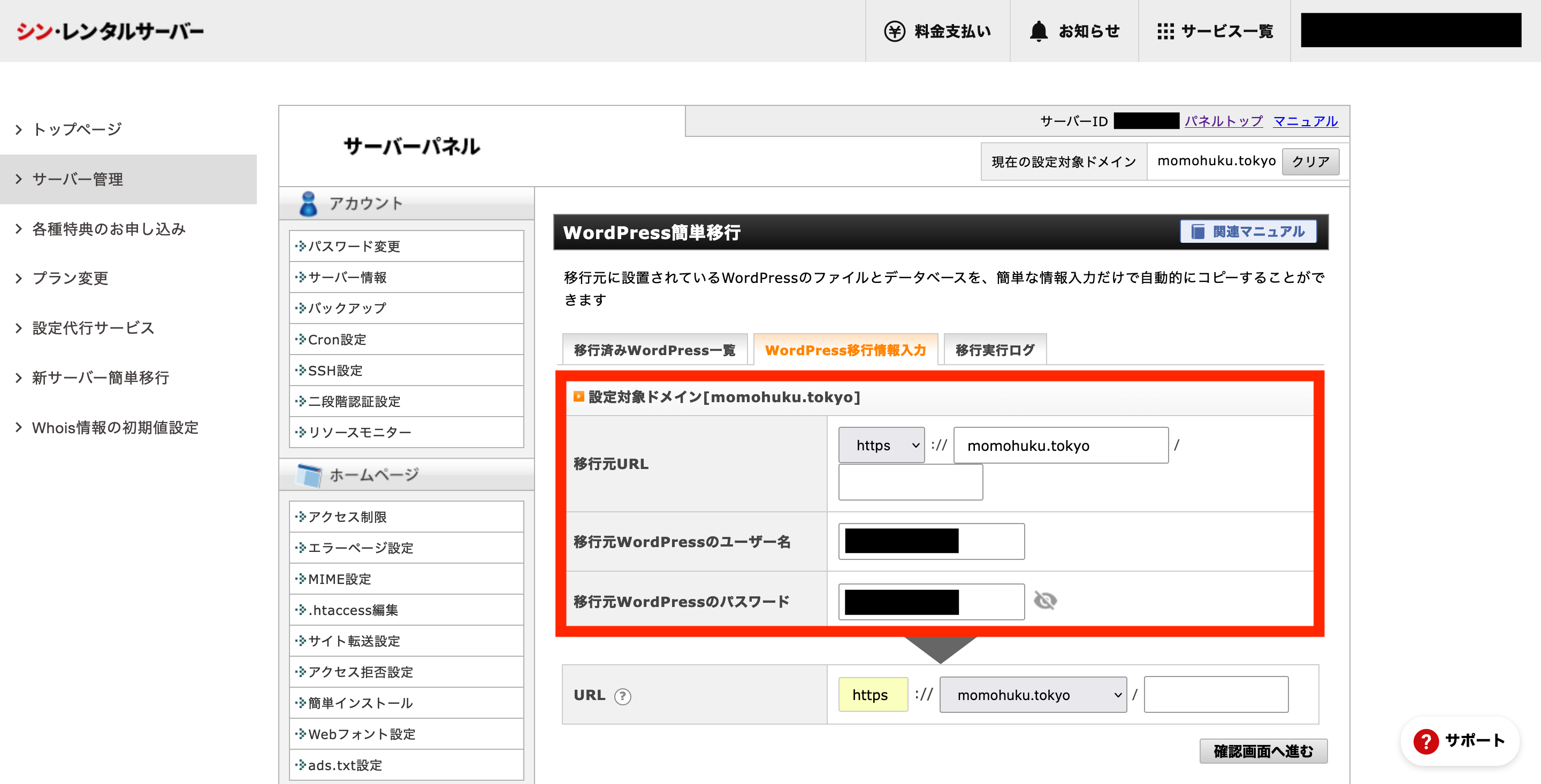1541x784 pixels.
Task: Click the book icon in 関連マニュアル
Action: [x=1198, y=232]
